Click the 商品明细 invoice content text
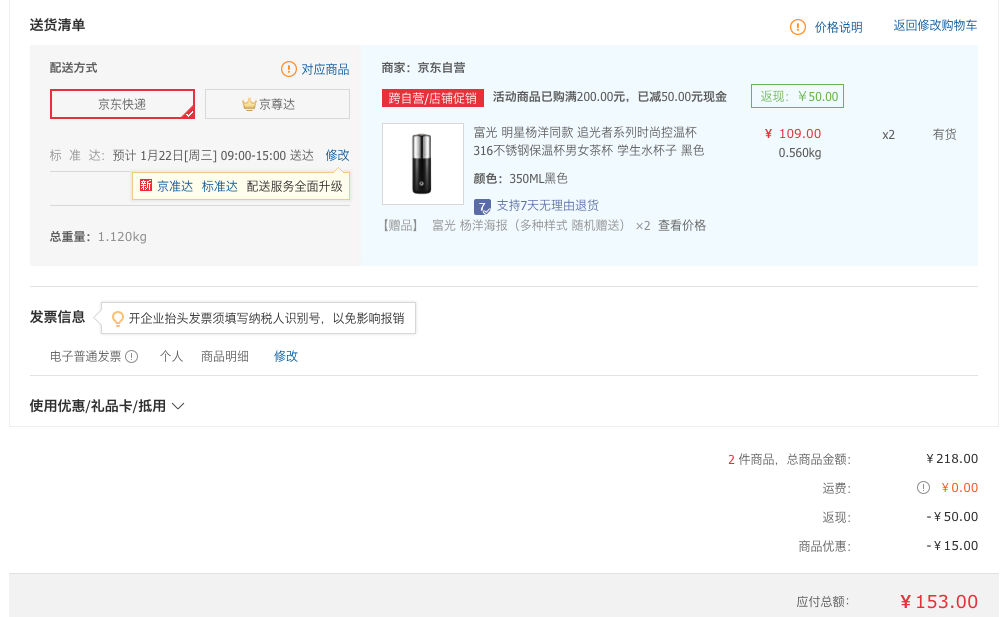 (225, 356)
